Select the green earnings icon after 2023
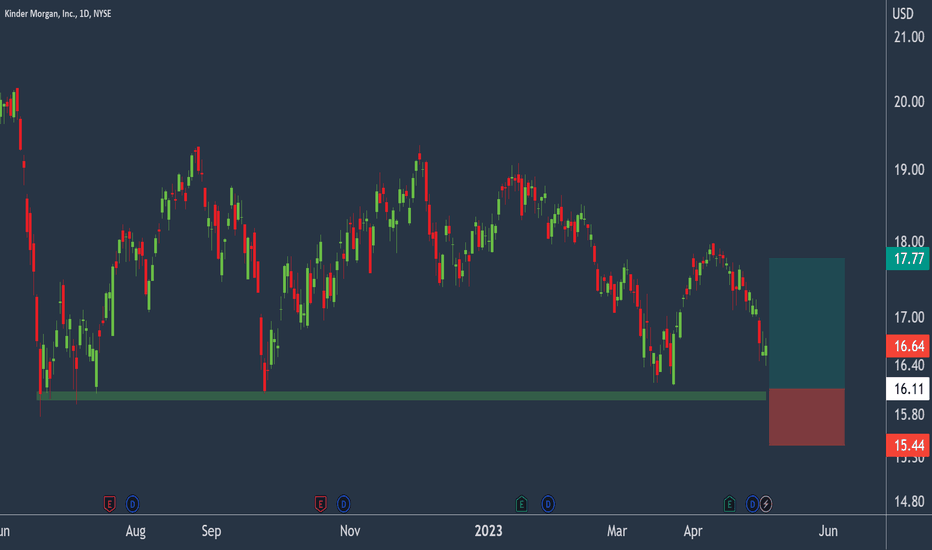The height and width of the screenshot is (550, 932). [521, 504]
